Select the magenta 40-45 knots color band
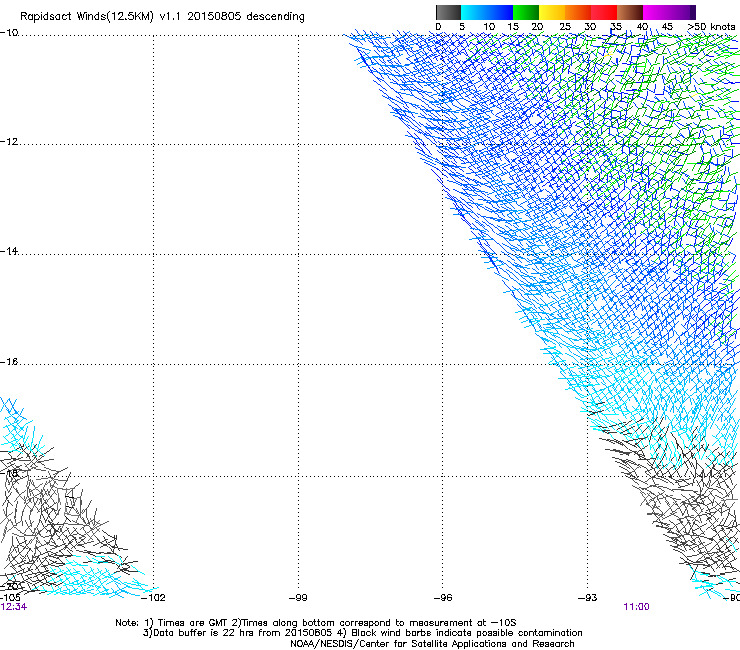The width and height of the screenshot is (740, 650). (656, 12)
